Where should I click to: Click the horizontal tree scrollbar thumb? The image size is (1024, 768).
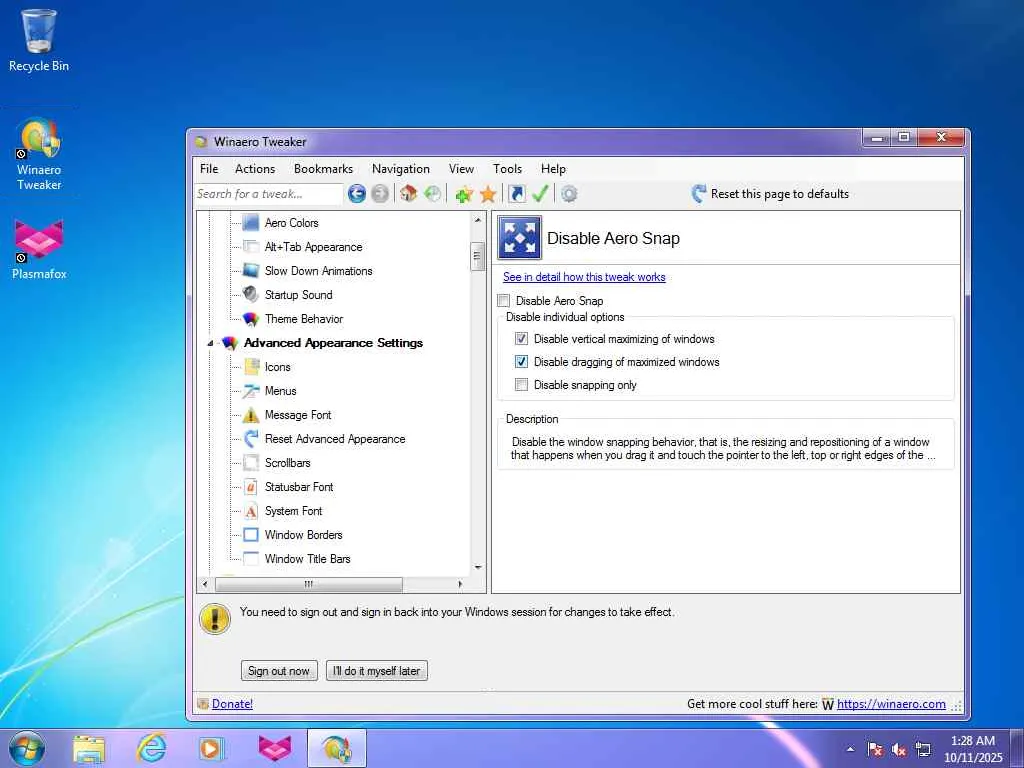coord(308,584)
